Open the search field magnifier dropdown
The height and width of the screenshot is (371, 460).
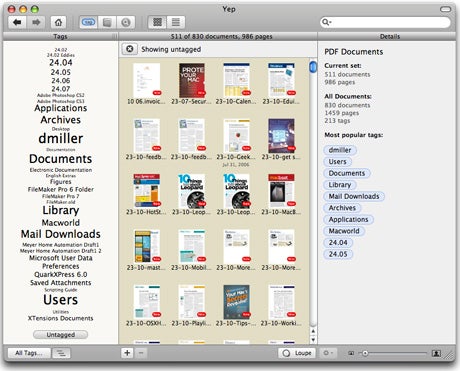point(326,22)
